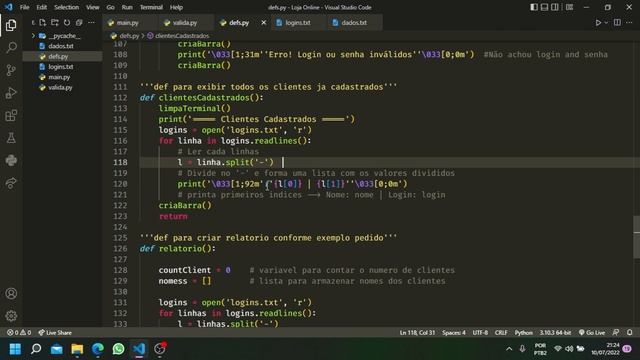Click Ln 118, Col 31 position indicator
The width and height of the screenshot is (640, 360).
417,333
